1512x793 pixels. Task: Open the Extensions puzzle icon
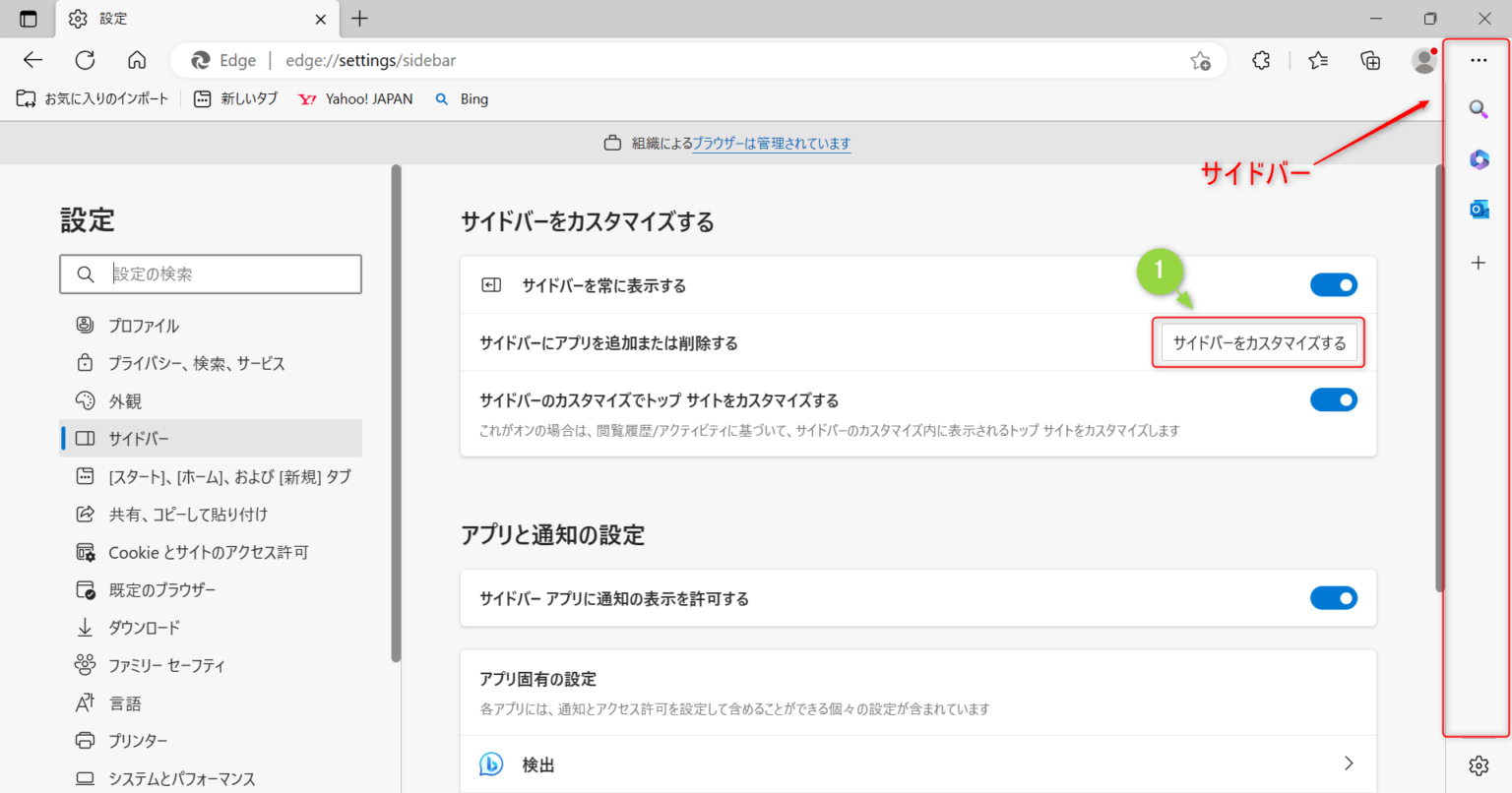[1260, 60]
